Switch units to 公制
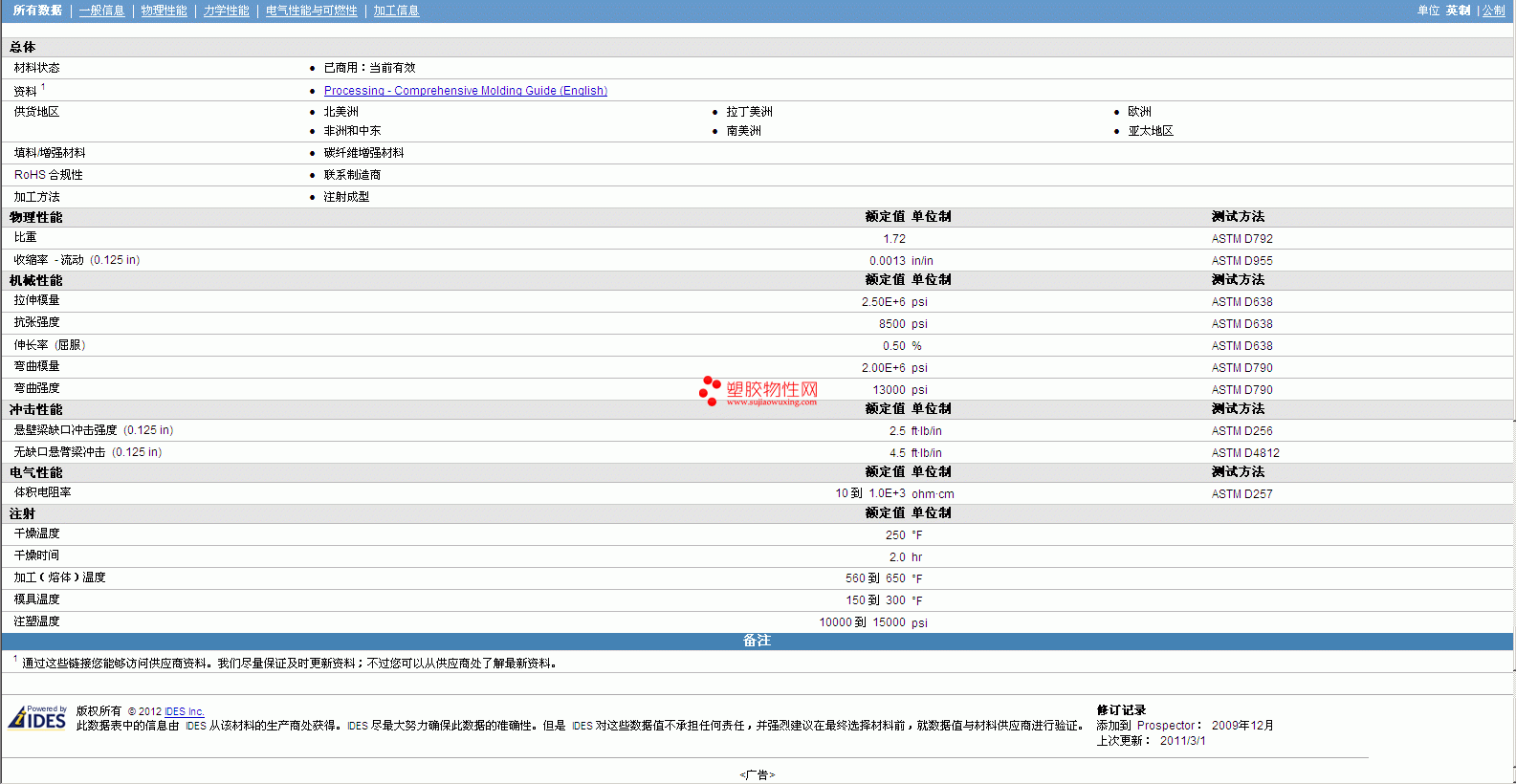Image resolution: width=1516 pixels, height=784 pixels. [1493, 11]
